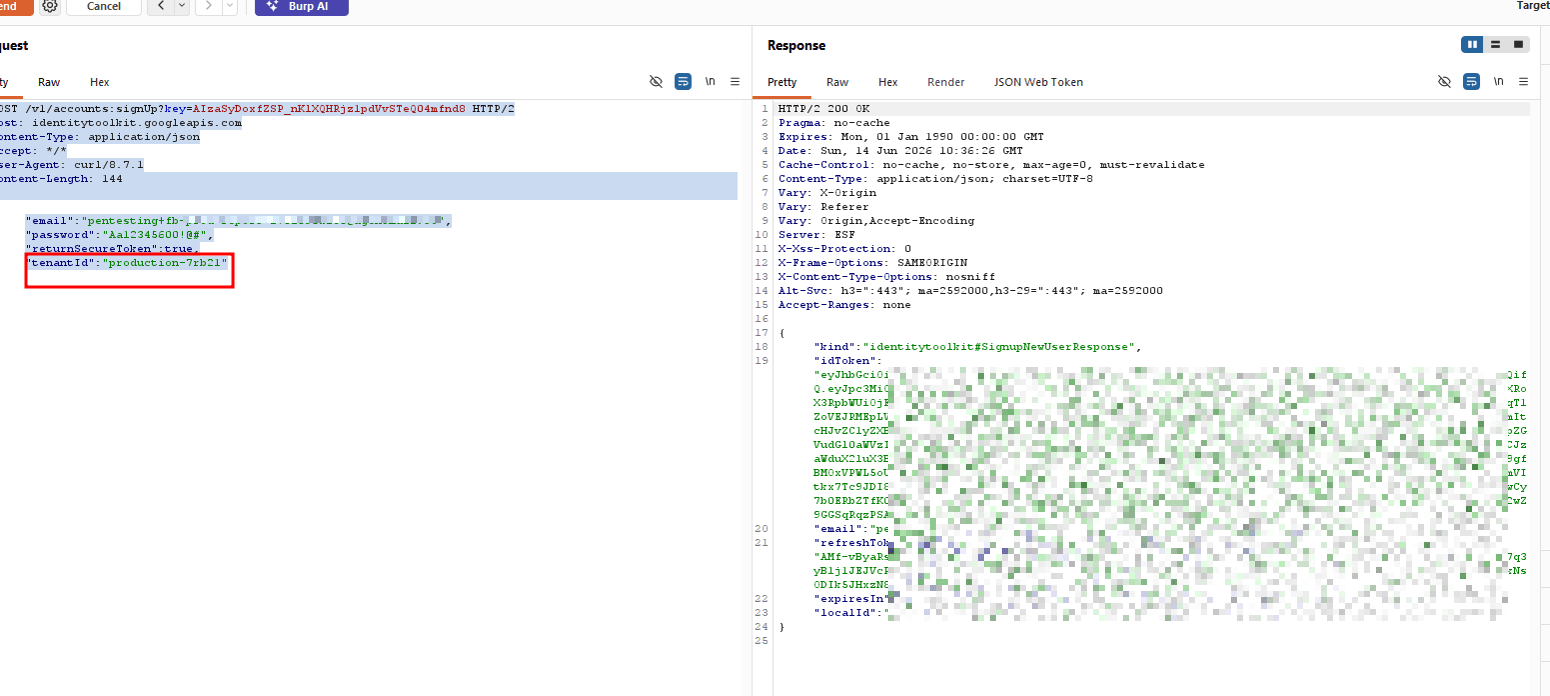This screenshot has height=696, width=1550.
Task: Select top-bottom split layout icon
Action: tap(1495, 44)
